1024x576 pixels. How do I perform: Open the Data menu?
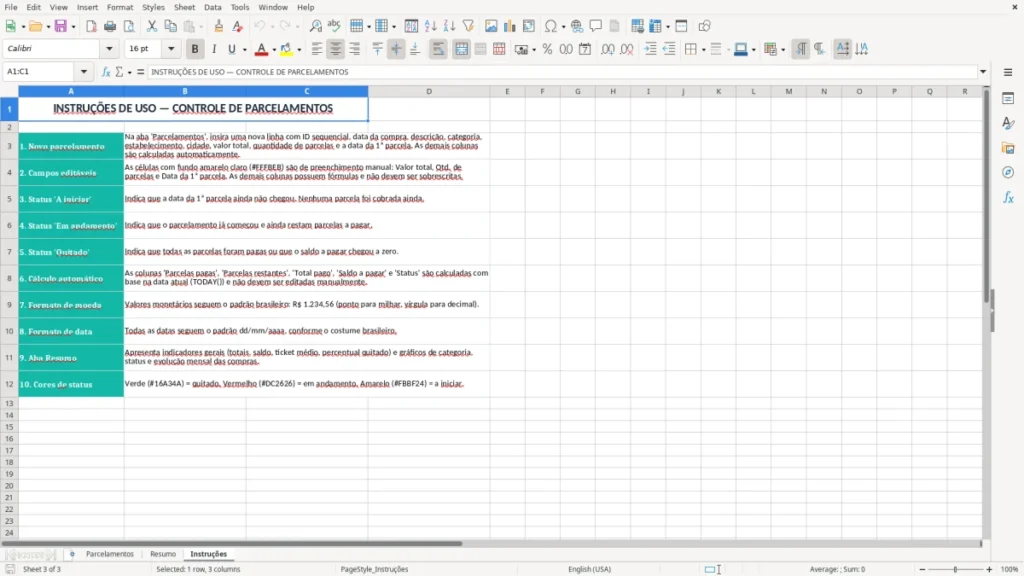pos(213,7)
